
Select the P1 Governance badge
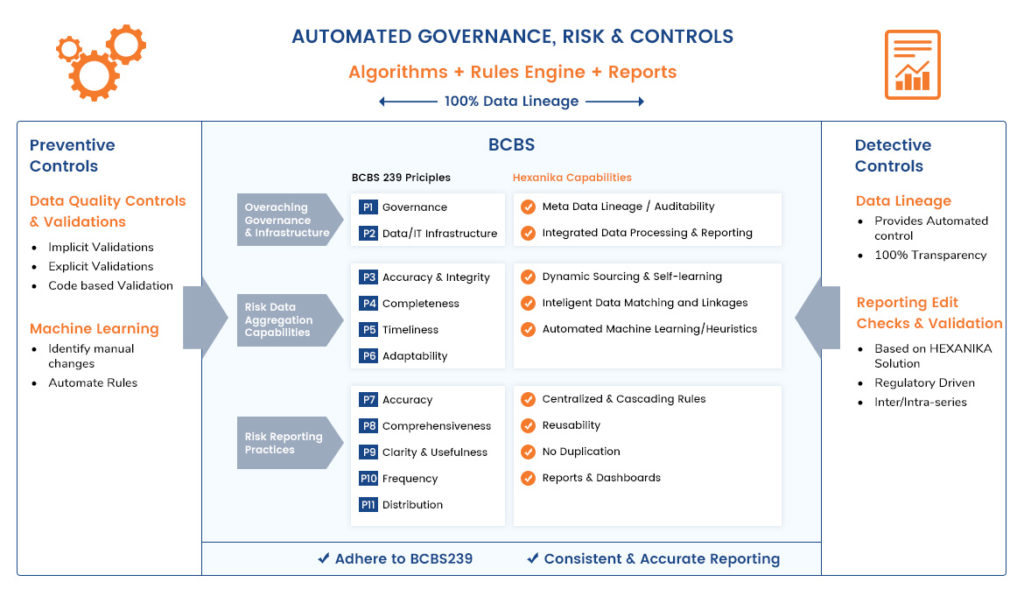(x=368, y=207)
